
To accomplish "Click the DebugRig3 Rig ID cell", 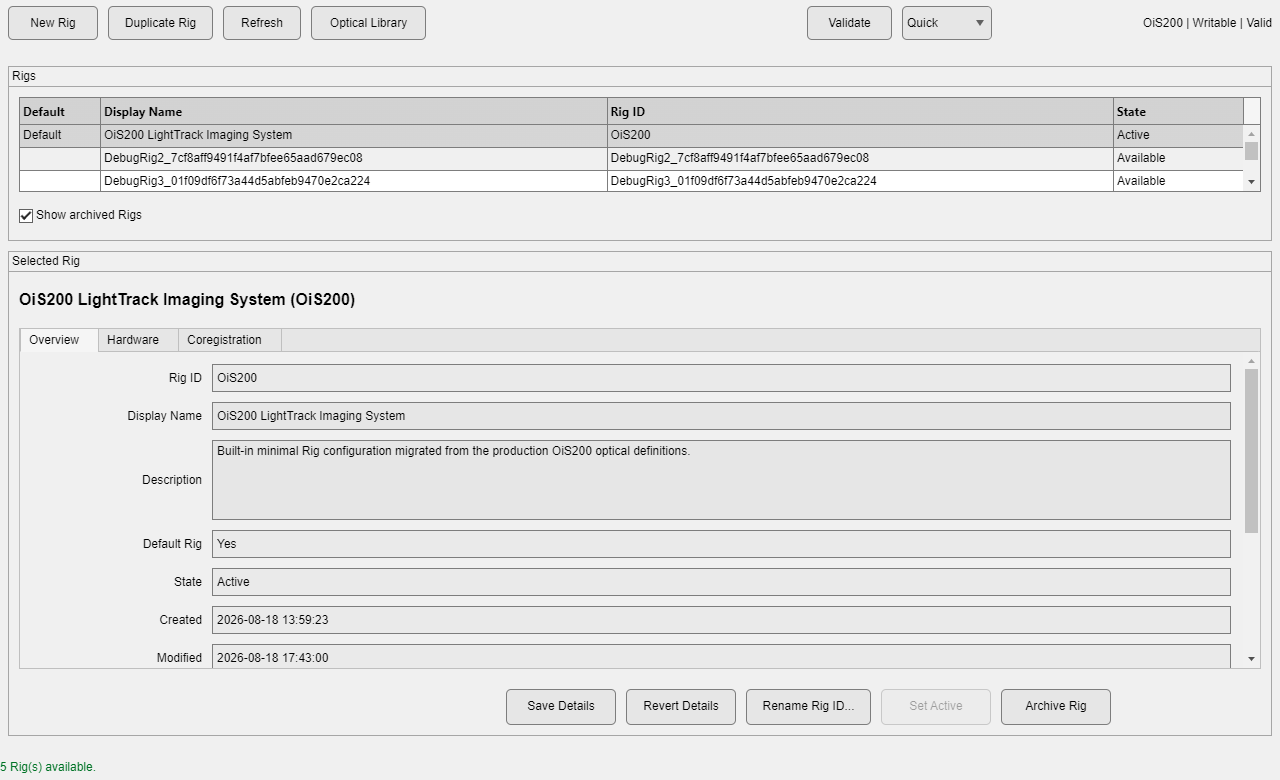I will coord(860,181).
